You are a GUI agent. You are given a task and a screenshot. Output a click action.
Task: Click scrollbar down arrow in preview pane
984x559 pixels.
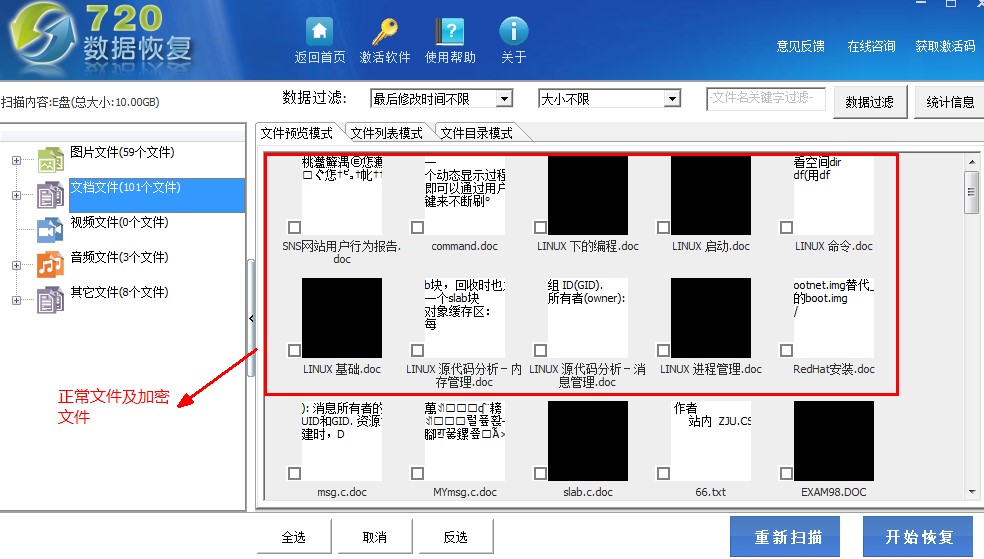pyautogui.click(x=971, y=492)
